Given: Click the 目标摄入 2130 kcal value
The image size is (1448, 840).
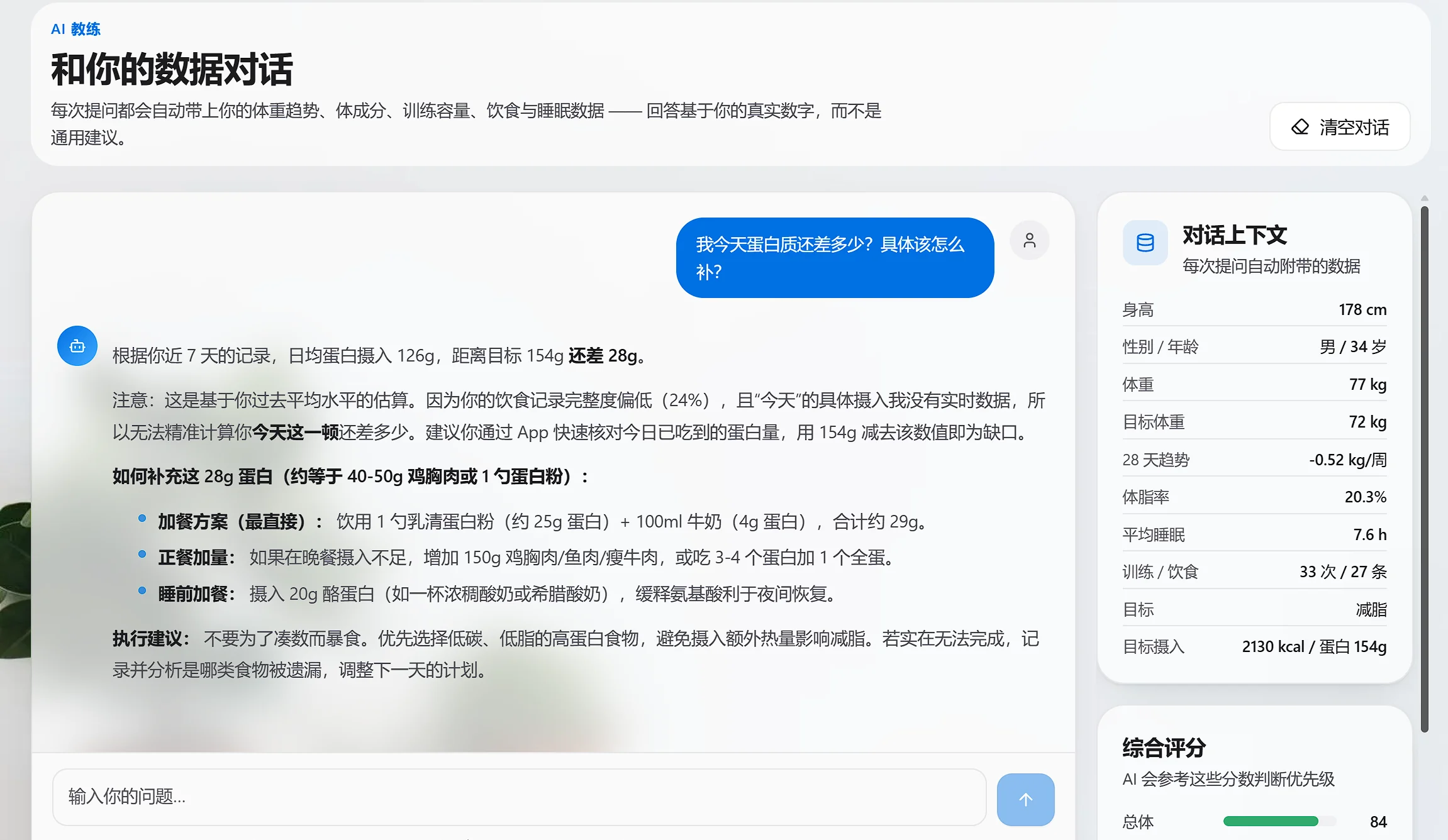Looking at the screenshot, I should point(1314,646).
